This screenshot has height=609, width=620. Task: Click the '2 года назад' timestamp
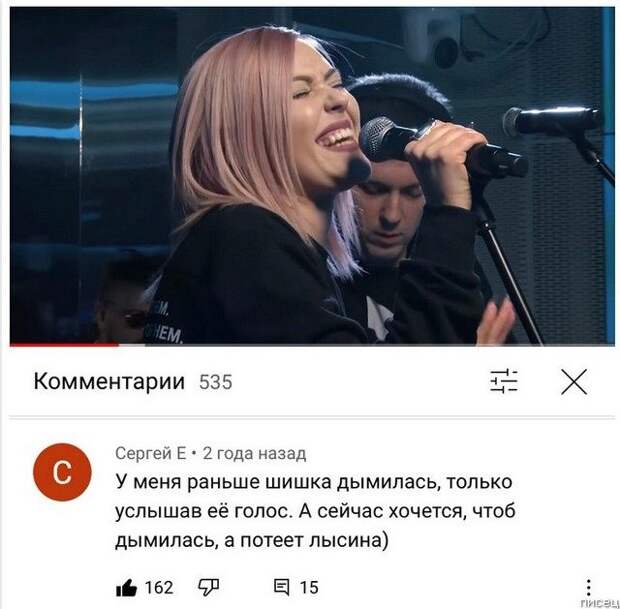254,453
